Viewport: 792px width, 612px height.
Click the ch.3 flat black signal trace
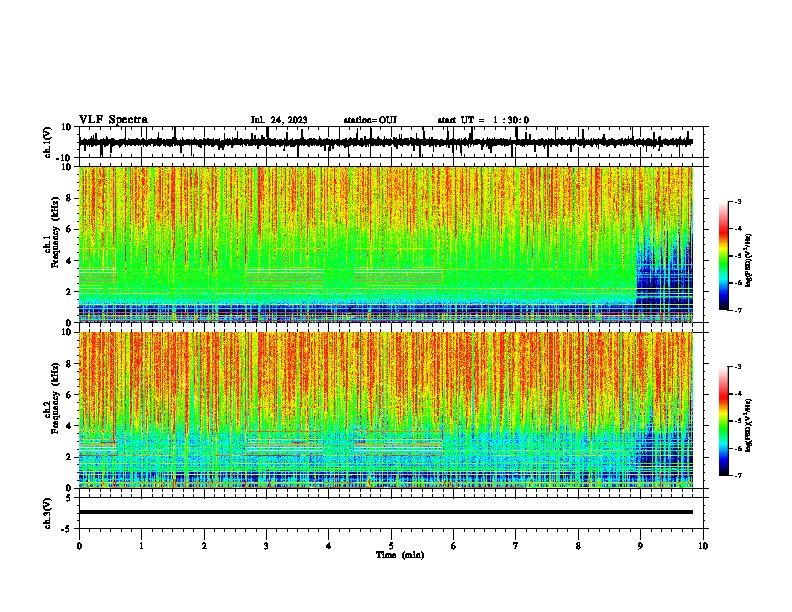click(386, 512)
